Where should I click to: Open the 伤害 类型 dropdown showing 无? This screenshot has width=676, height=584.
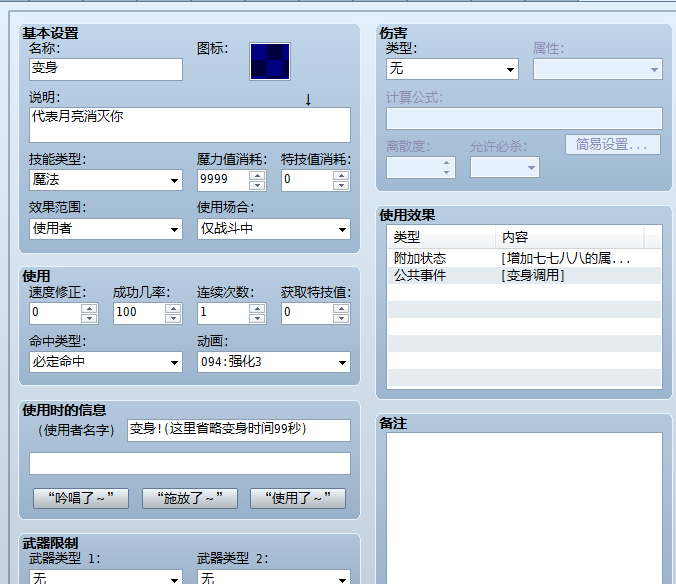[x=452, y=69]
